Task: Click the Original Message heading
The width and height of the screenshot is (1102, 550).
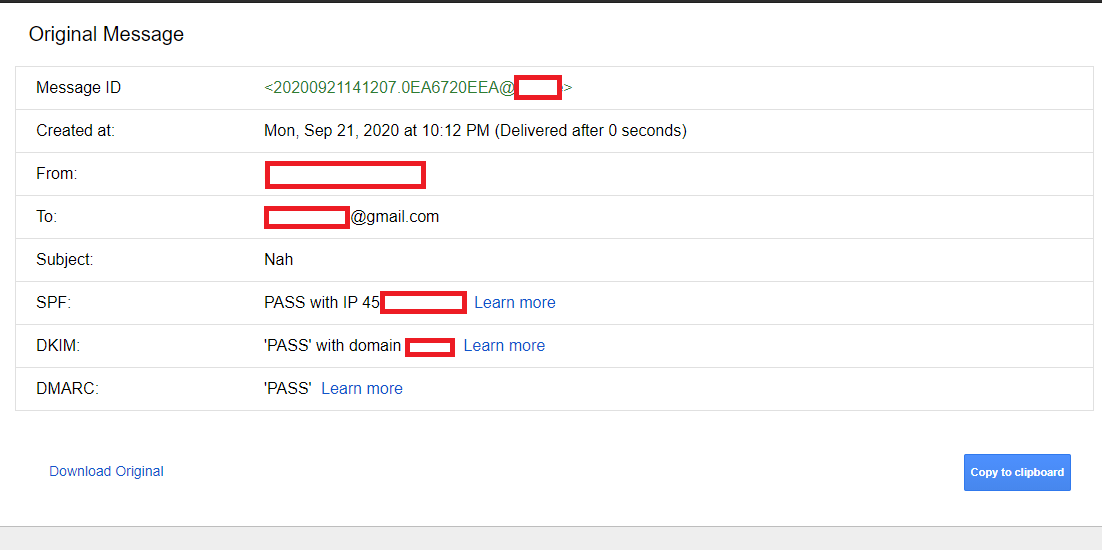Action: [x=106, y=34]
